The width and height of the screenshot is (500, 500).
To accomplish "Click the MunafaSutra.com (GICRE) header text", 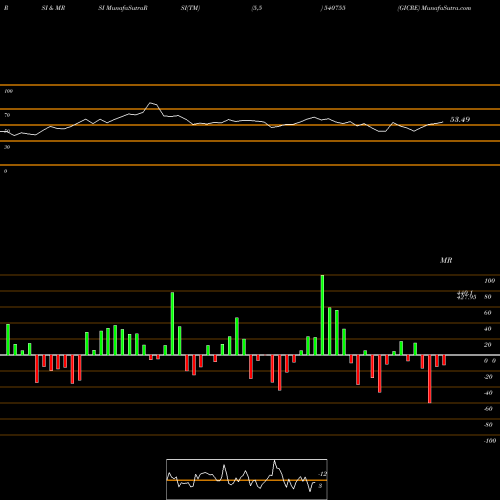I will pos(434,8).
